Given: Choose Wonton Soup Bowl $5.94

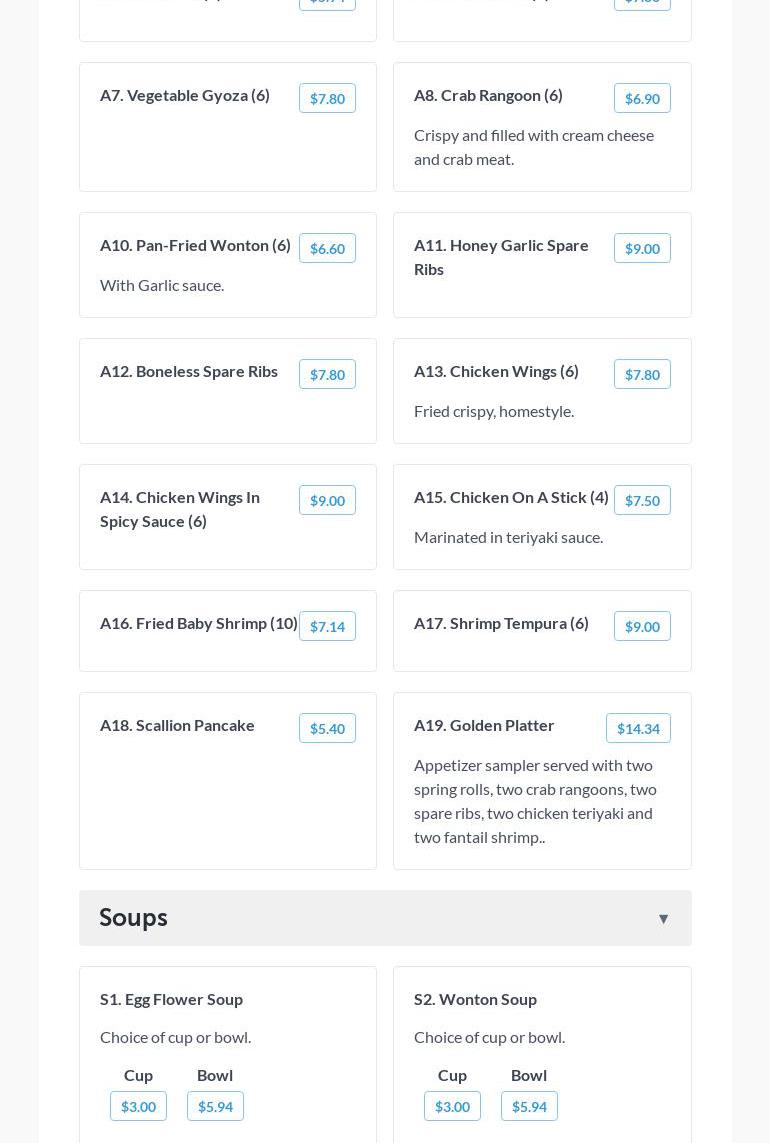Looking at the screenshot, I should [529, 1106].
